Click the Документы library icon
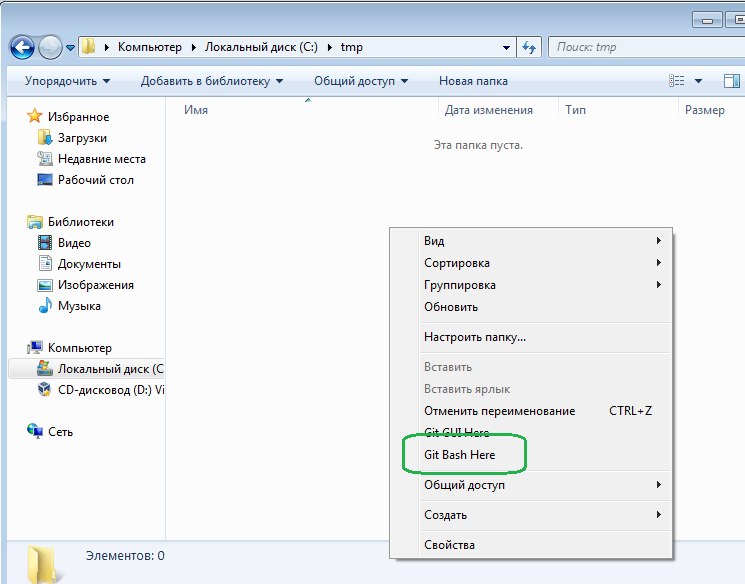The width and height of the screenshot is (745, 584). [x=45, y=263]
